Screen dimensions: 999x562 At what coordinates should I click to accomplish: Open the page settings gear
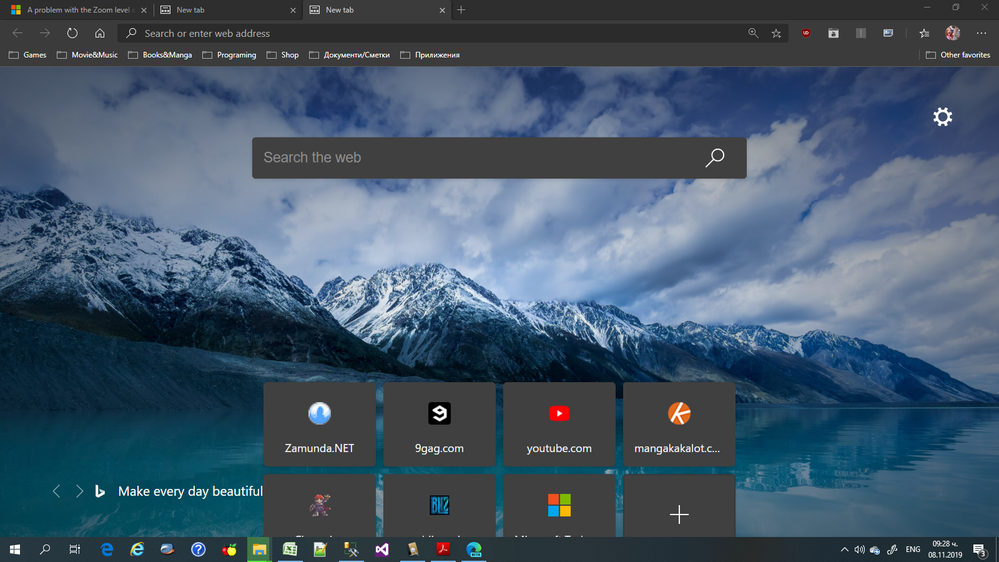[942, 117]
